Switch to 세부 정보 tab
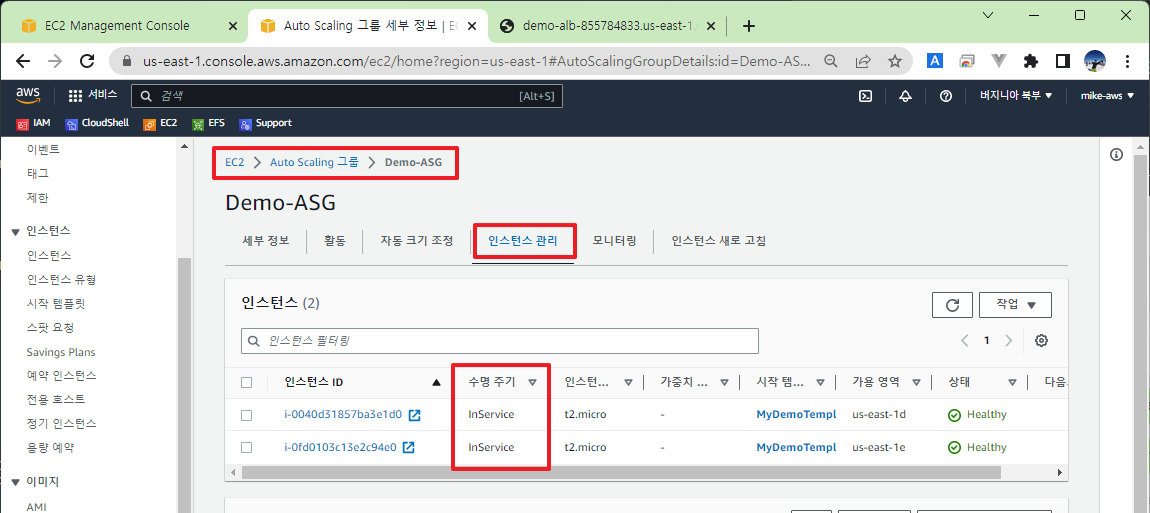The image size is (1150, 513). coord(265,241)
